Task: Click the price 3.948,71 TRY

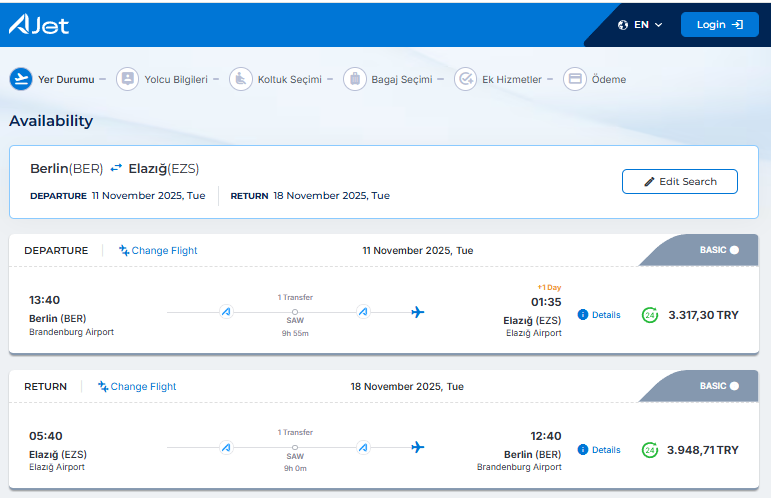Action: click(x=703, y=450)
